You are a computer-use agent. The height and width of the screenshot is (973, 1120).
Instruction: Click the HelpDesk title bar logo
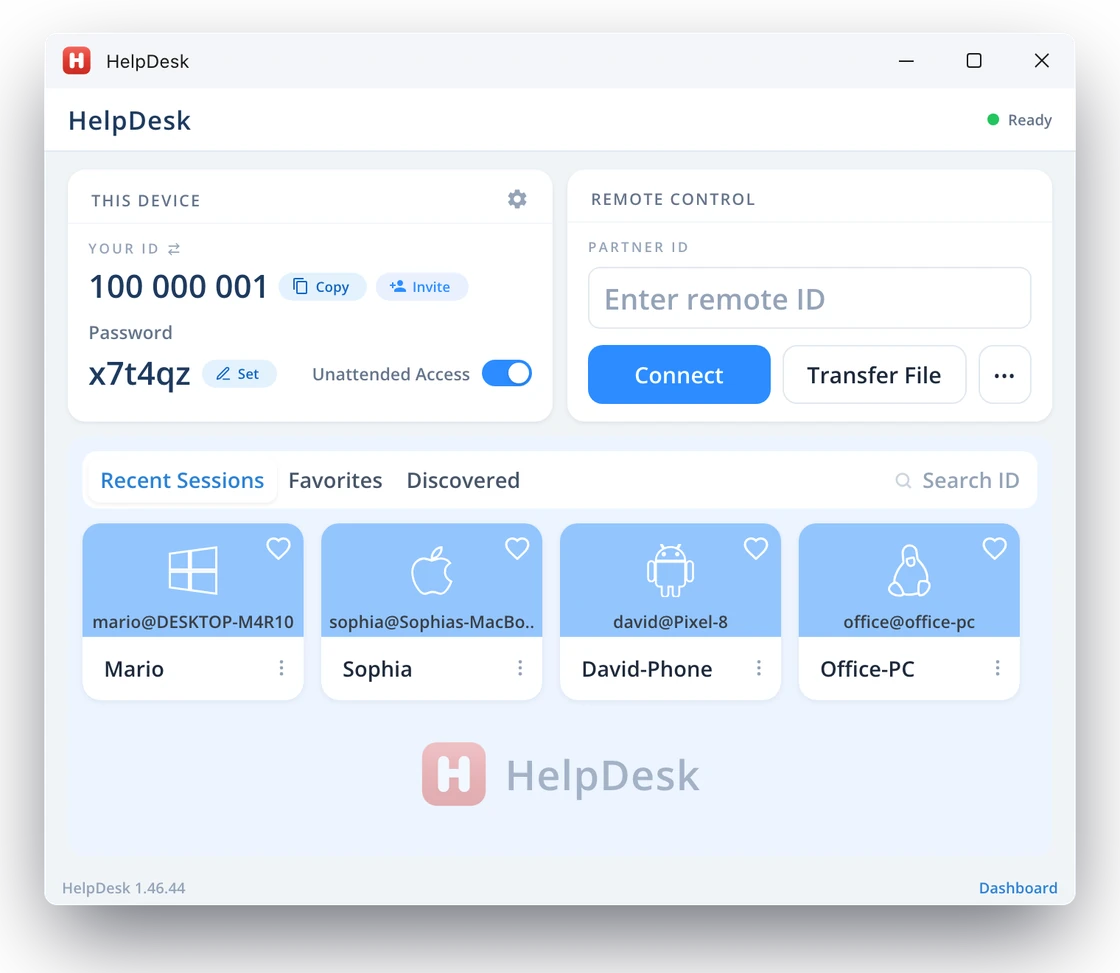coord(76,61)
